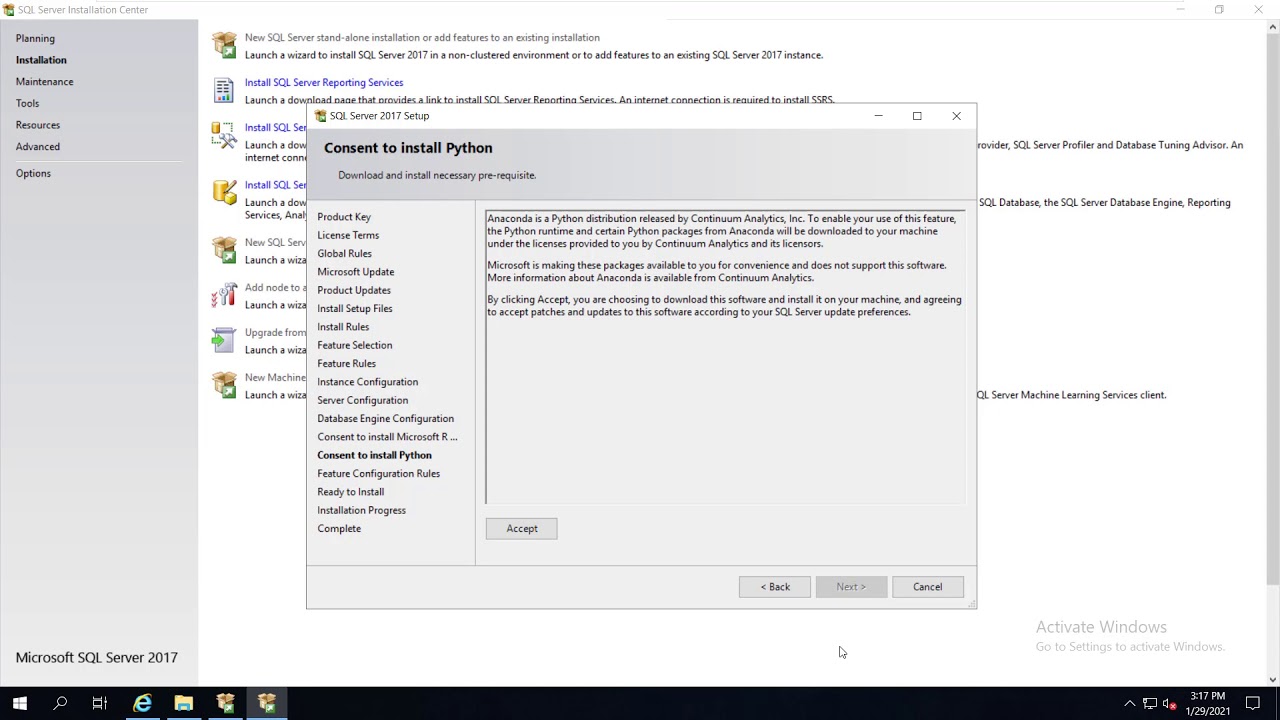The width and height of the screenshot is (1280, 720).
Task: Select Consent to install Python step
Action: pos(374,455)
